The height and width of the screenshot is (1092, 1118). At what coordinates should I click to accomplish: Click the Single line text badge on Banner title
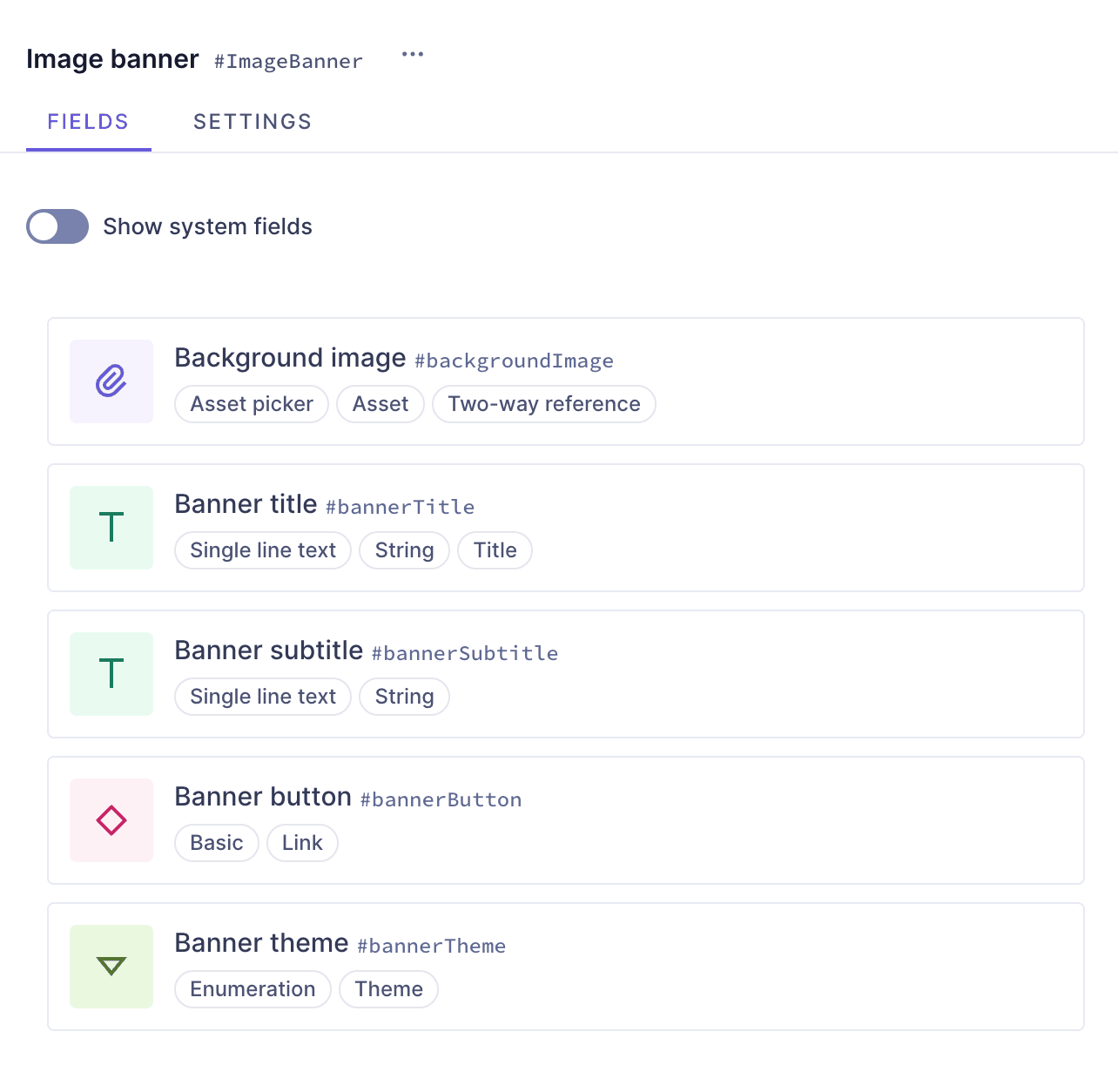tap(262, 550)
